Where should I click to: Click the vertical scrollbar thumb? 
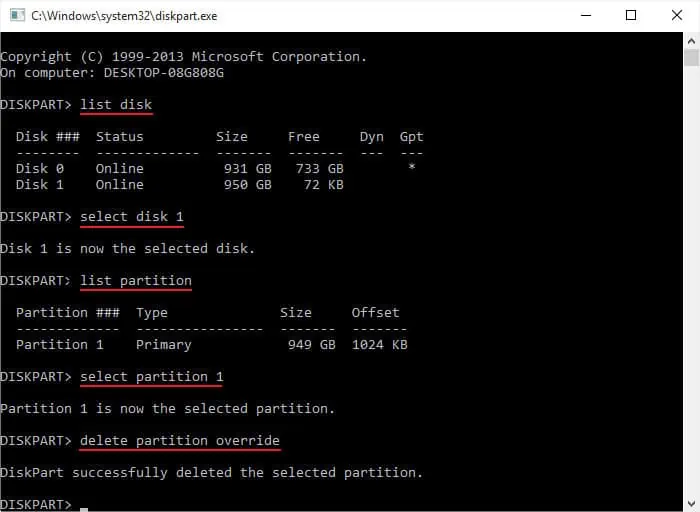691,58
